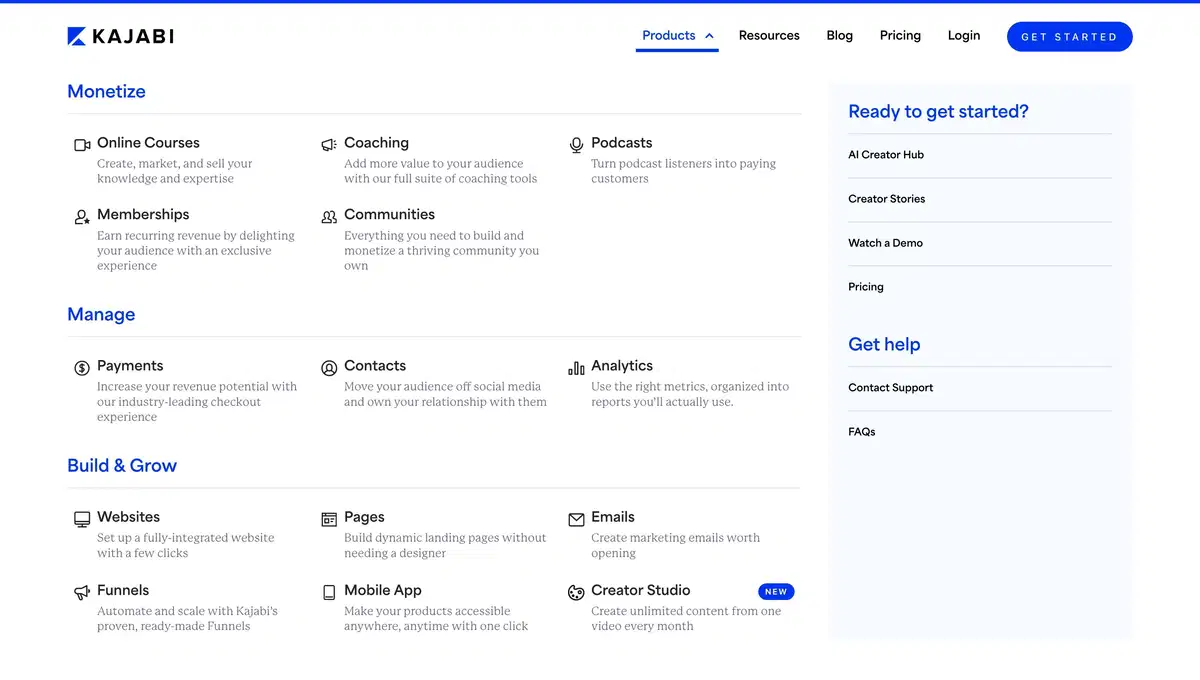Open AI Creator Hub in the sidebar

pyautogui.click(x=886, y=155)
